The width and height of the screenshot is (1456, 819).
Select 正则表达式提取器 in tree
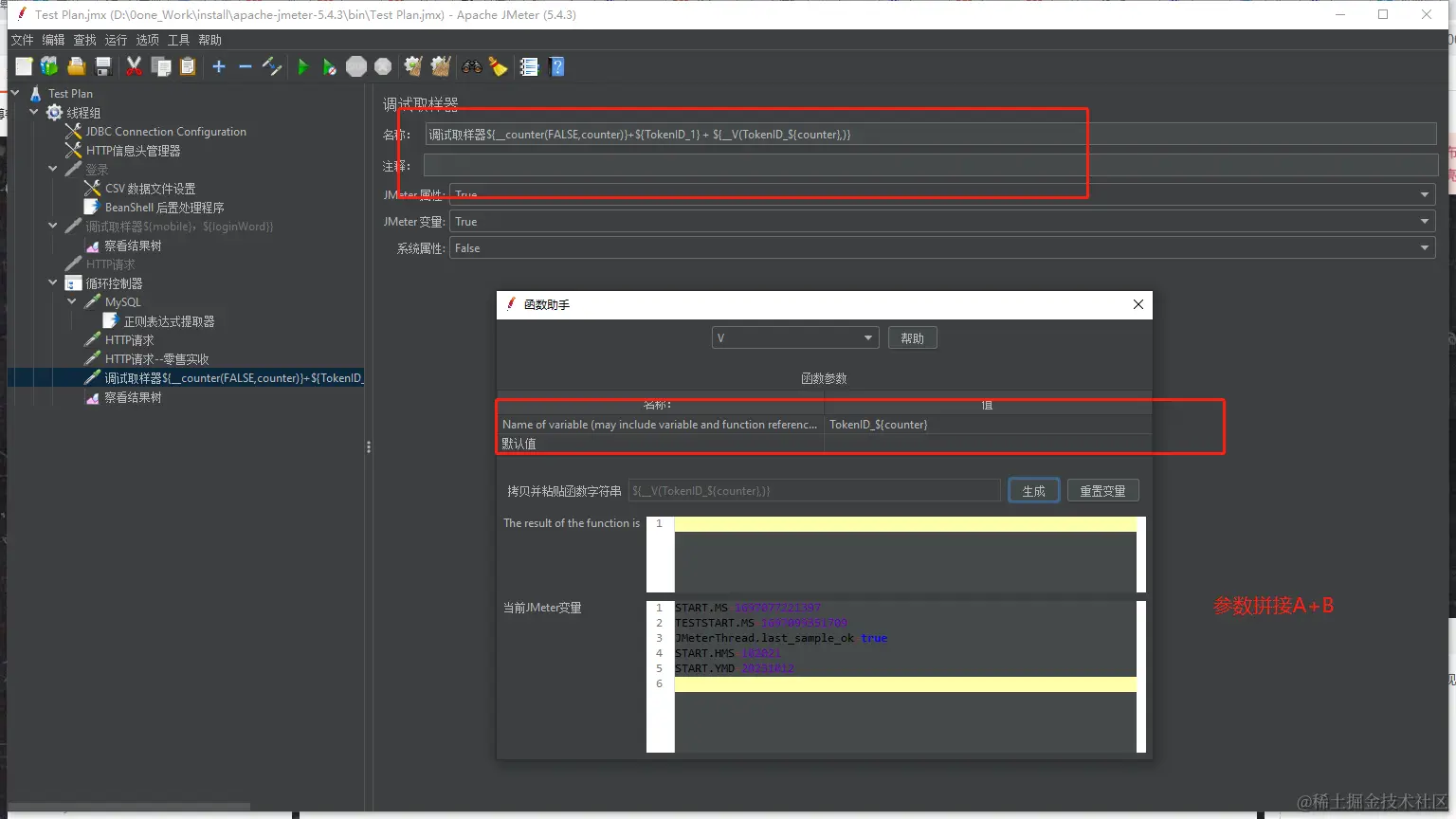point(169,321)
